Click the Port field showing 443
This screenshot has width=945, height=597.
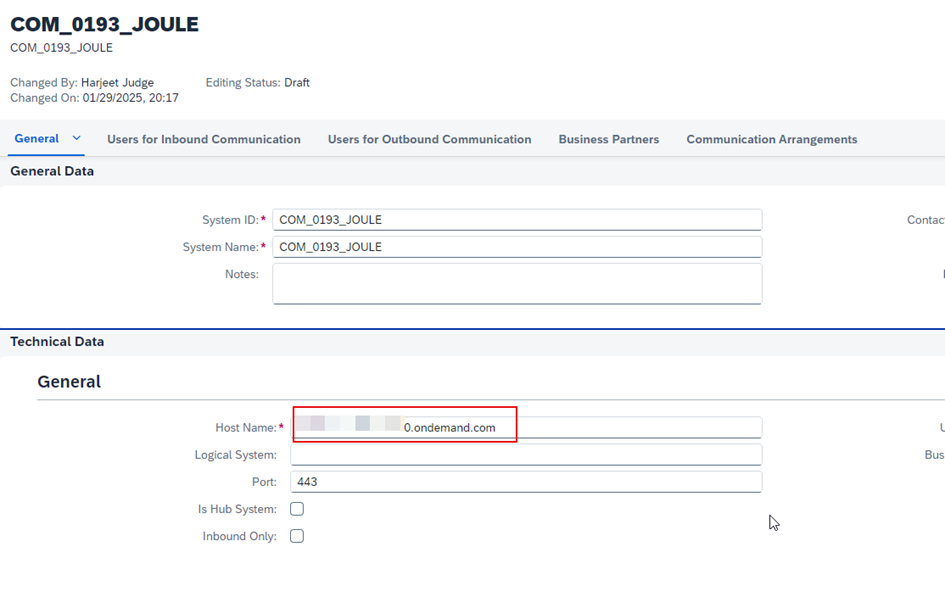coord(525,482)
